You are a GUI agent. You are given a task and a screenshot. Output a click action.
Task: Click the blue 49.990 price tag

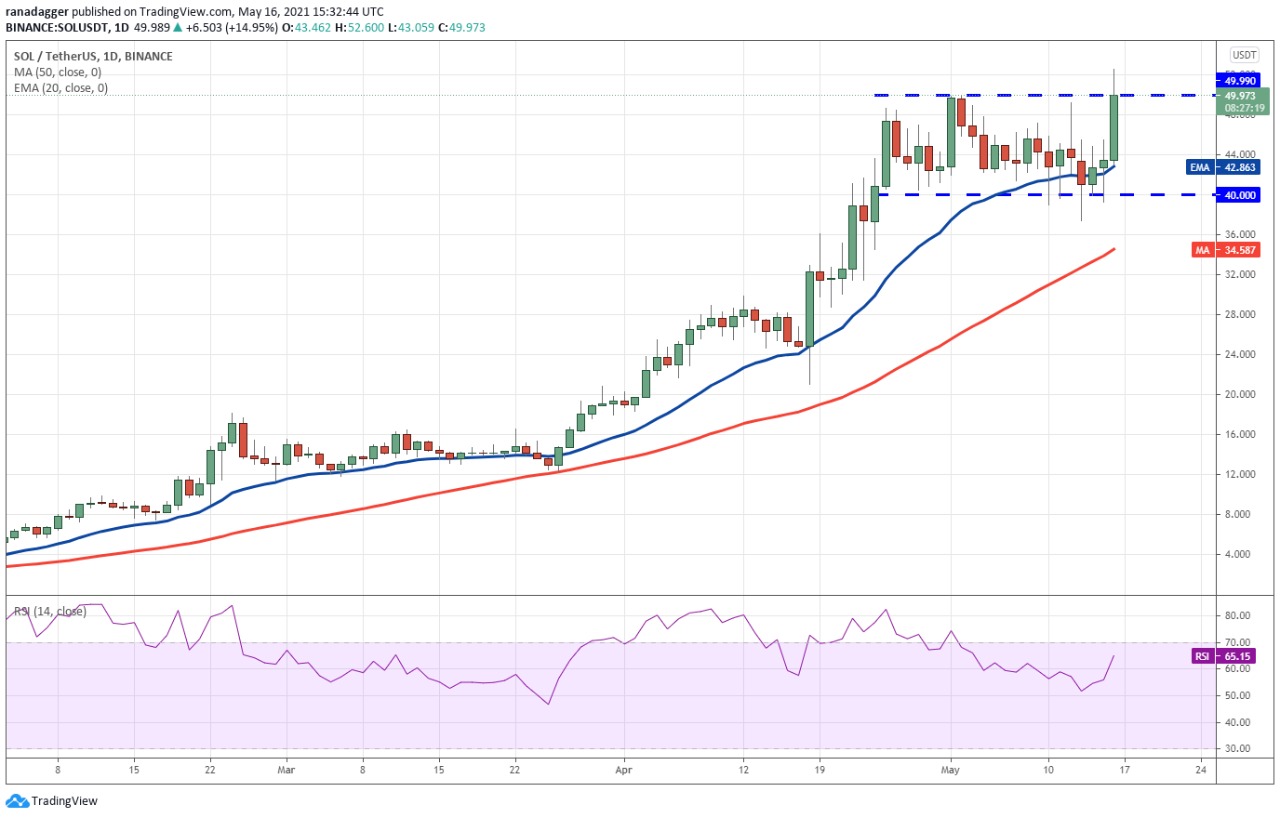point(1237,80)
